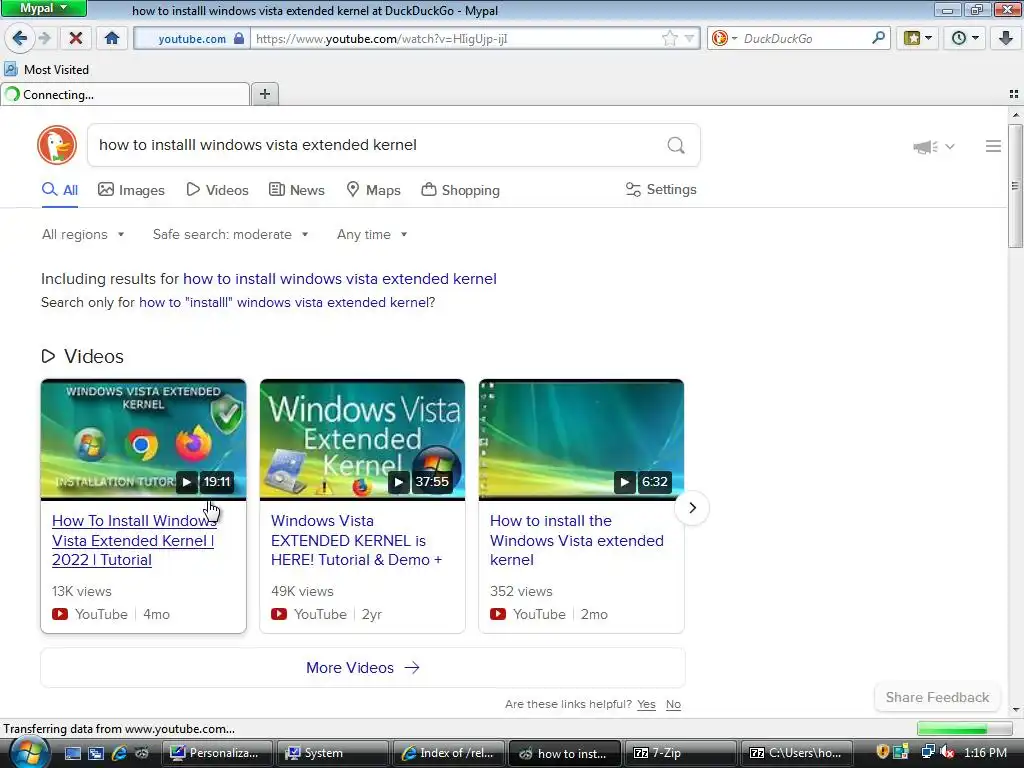The height and width of the screenshot is (768, 1024).
Task: Open the Bookmarks menu button
Action: tap(918, 39)
